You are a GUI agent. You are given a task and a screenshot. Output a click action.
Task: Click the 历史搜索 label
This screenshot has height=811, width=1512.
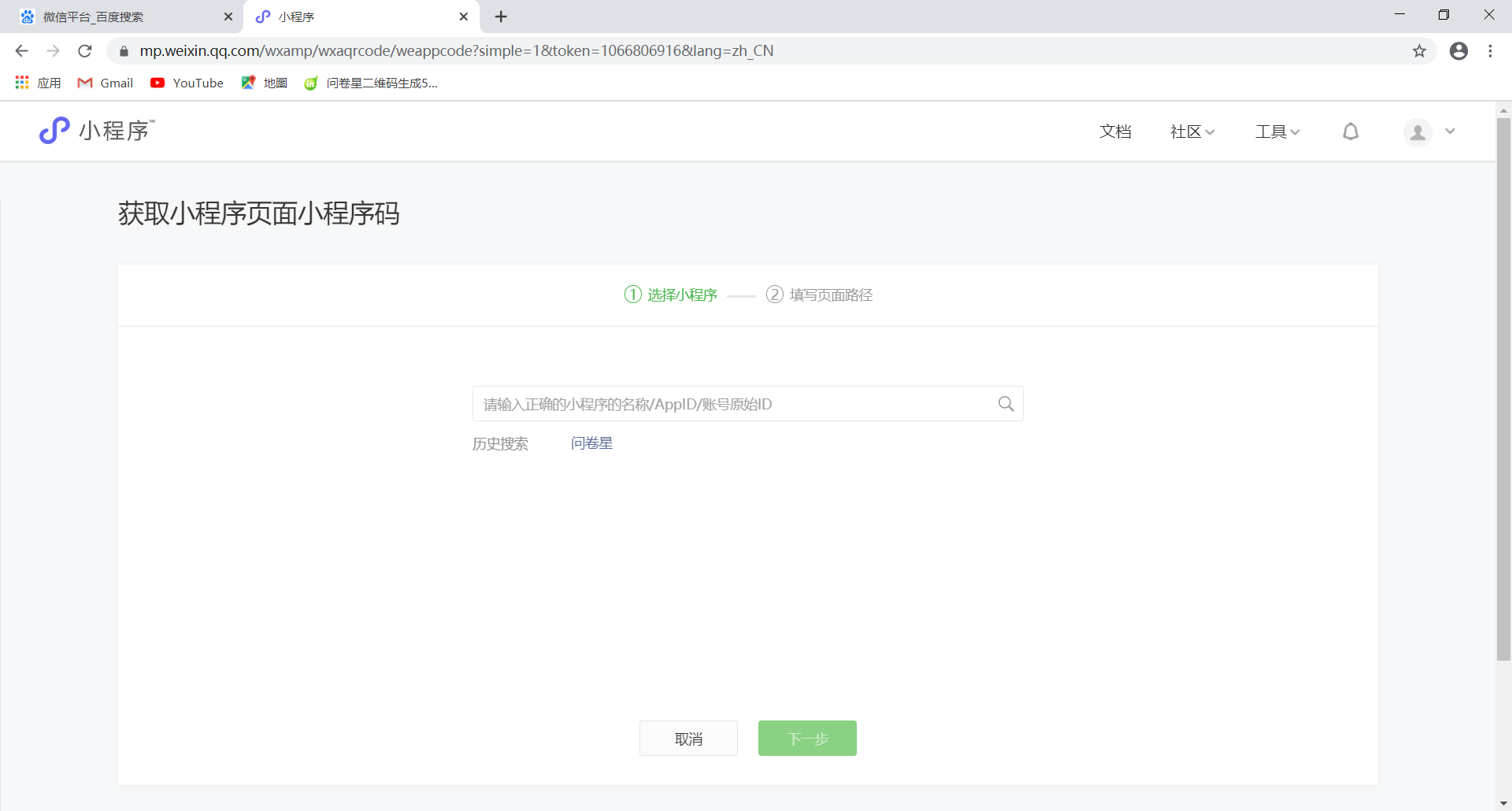pos(500,443)
